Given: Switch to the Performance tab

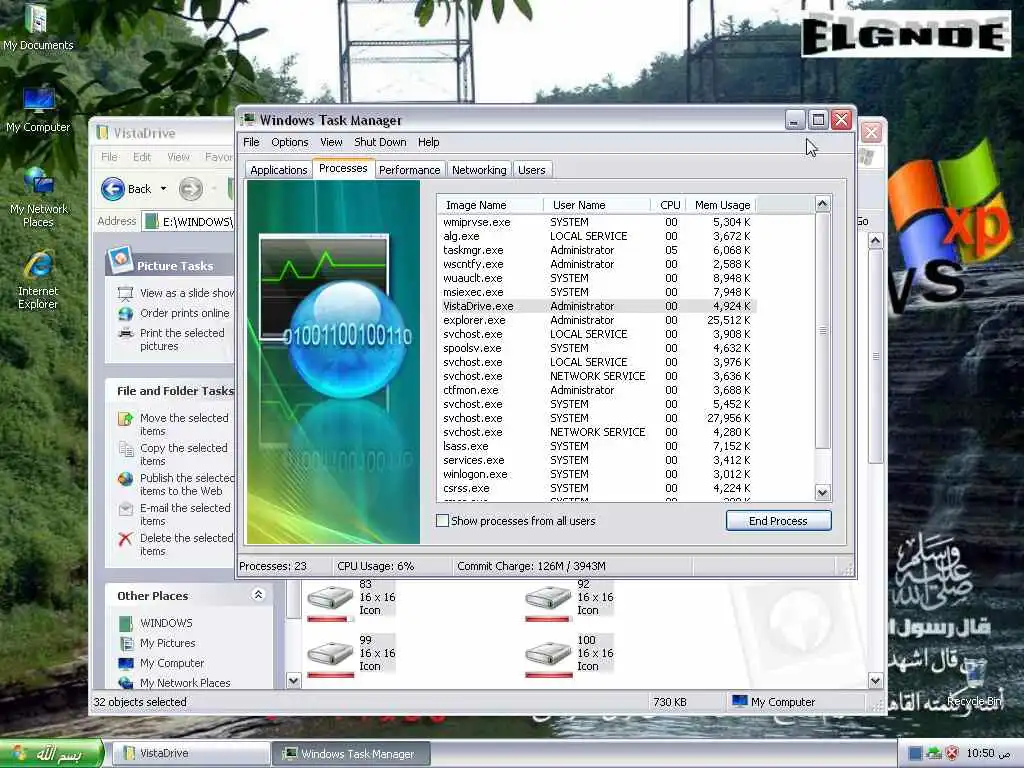Looking at the screenshot, I should [x=409, y=170].
